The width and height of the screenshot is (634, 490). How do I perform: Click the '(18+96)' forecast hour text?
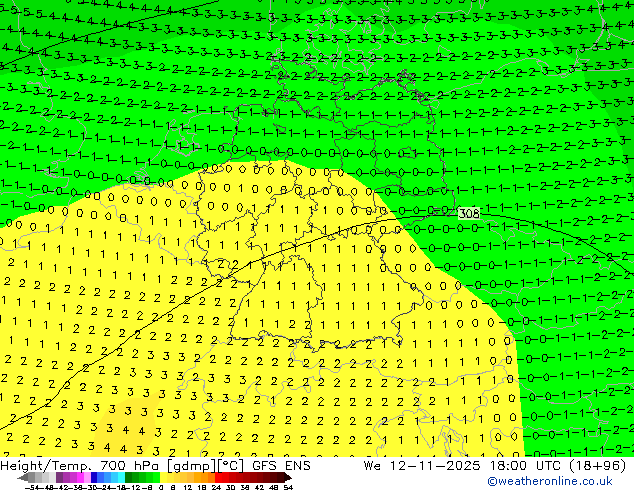click(x=598, y=466)
